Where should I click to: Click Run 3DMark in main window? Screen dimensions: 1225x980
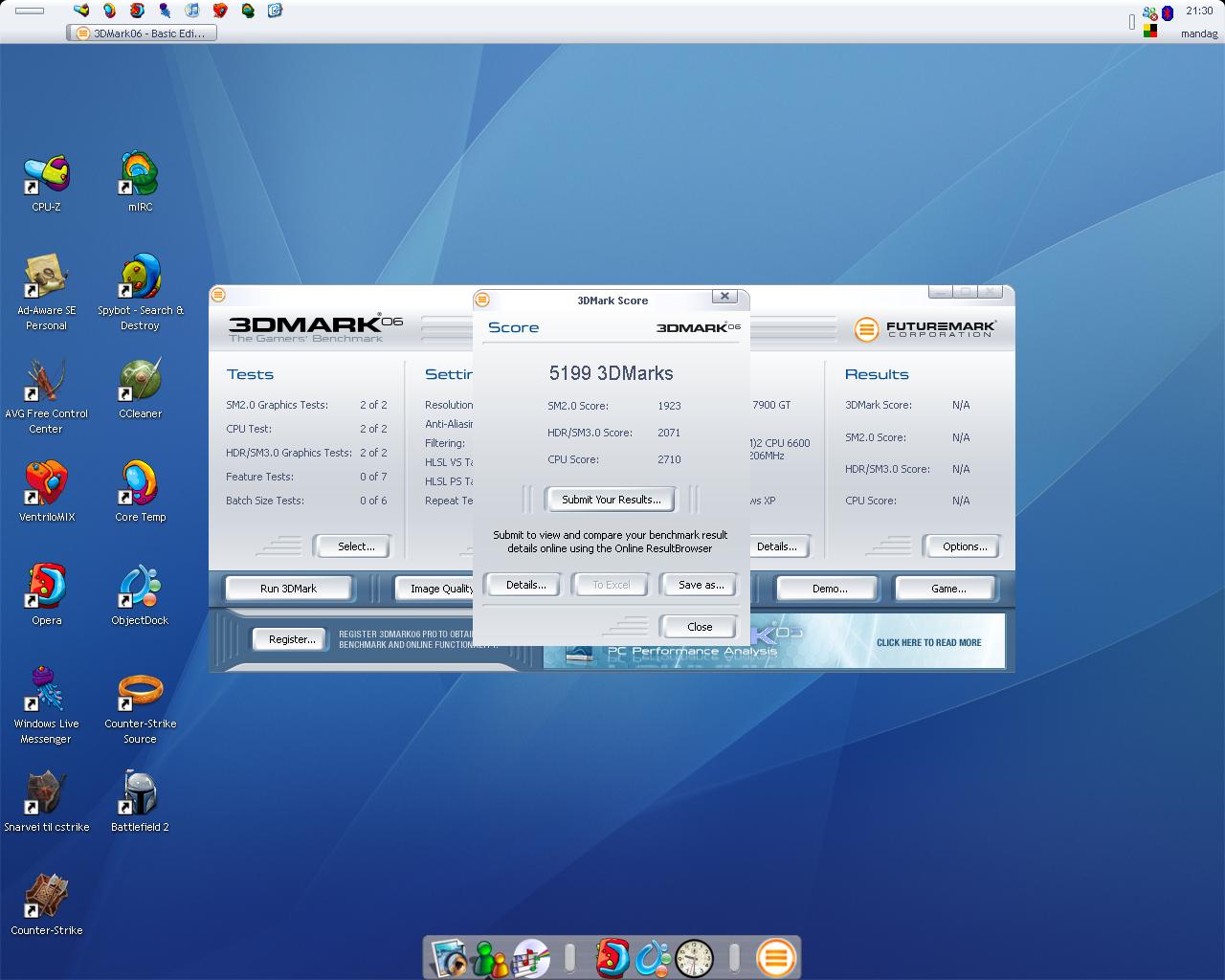[x=288, y=589]
